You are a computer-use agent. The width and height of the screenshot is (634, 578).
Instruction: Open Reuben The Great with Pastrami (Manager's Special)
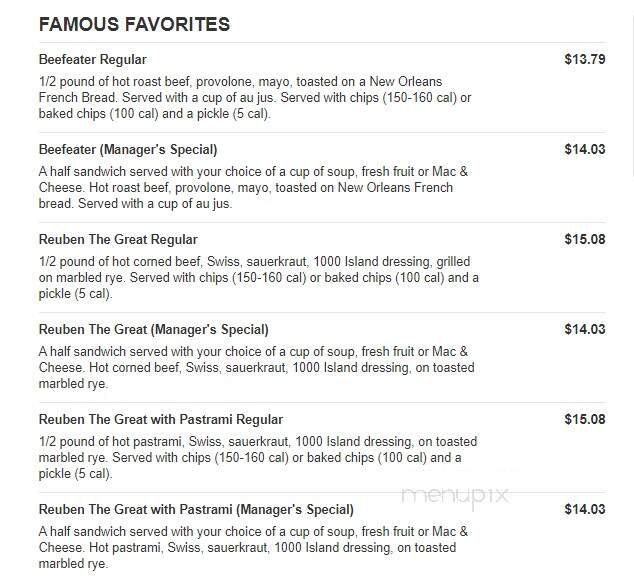pyautogui.click(x=196, y=509)
